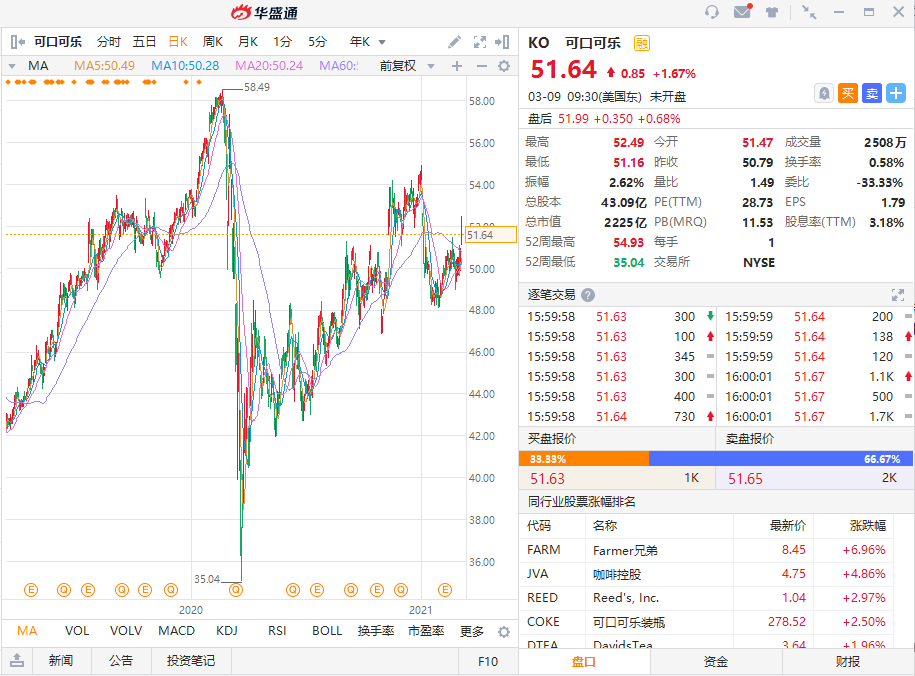This screenshot has height=676, width=915.
Task: Open the 新闻 news tab
Action: (61, 661)
